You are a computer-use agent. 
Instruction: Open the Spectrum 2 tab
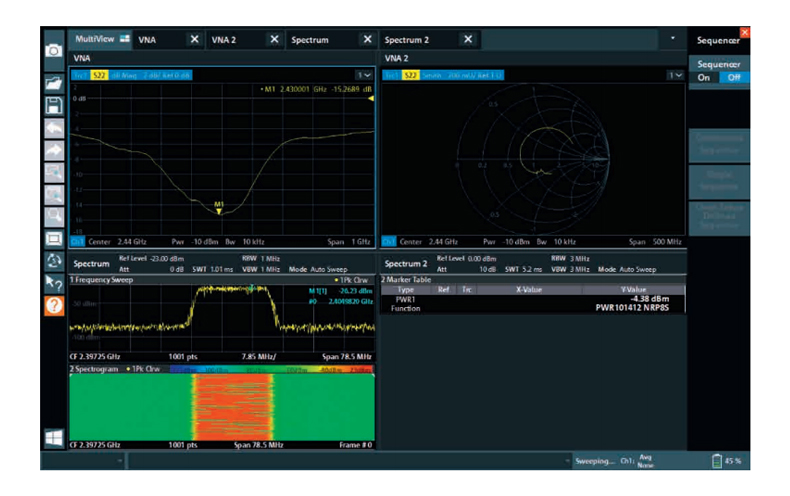point(408,39)
